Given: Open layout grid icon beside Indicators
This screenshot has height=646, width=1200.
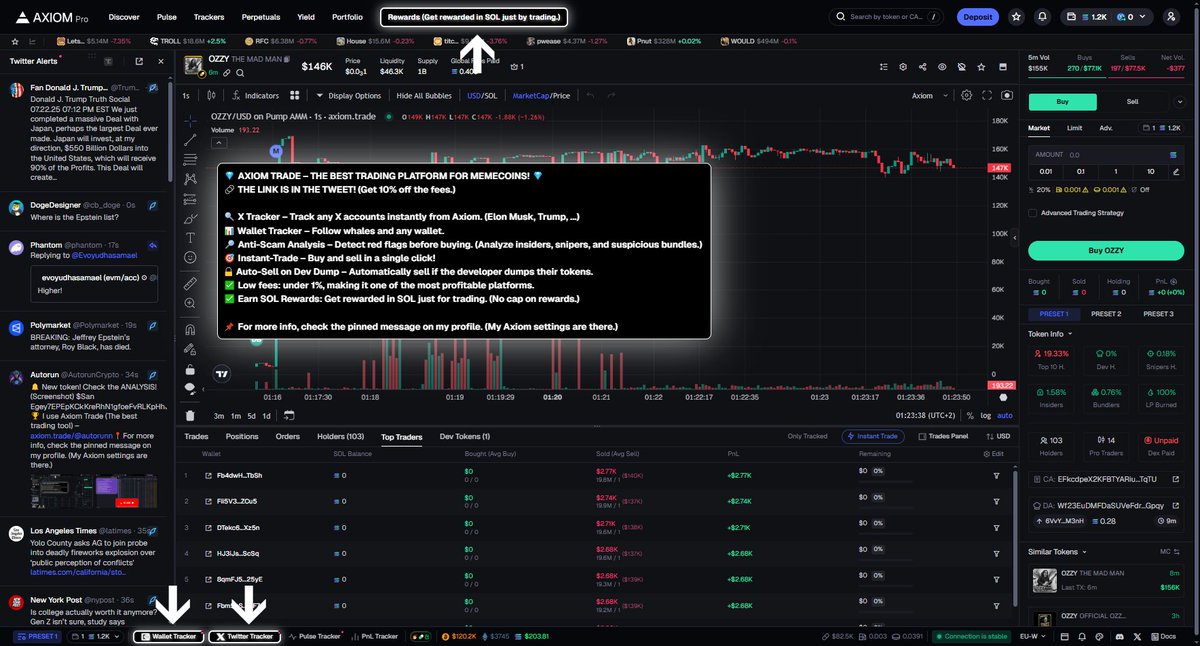Looking at the screenshot, I should tap(295, 96).
